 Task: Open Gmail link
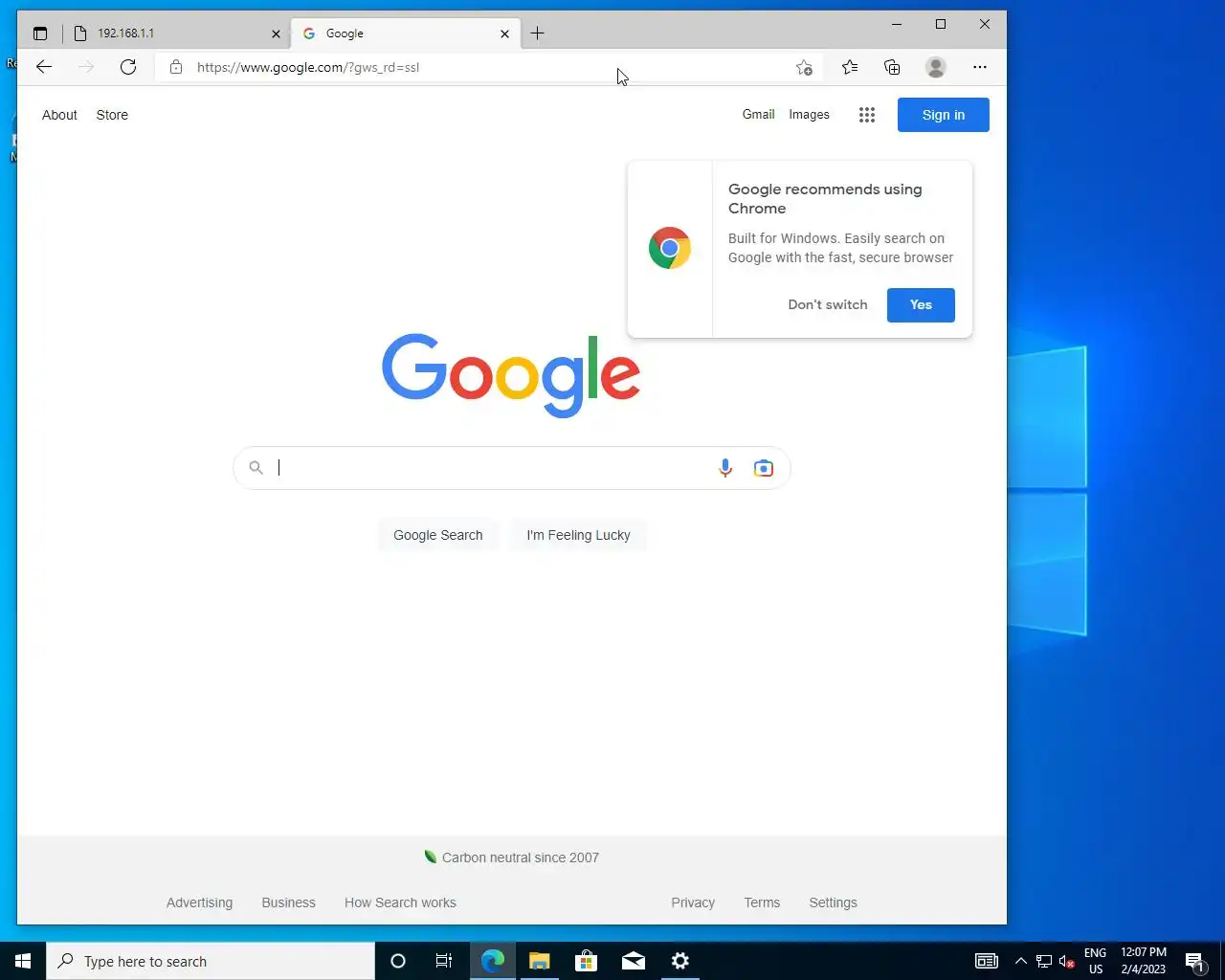point(758,114)
